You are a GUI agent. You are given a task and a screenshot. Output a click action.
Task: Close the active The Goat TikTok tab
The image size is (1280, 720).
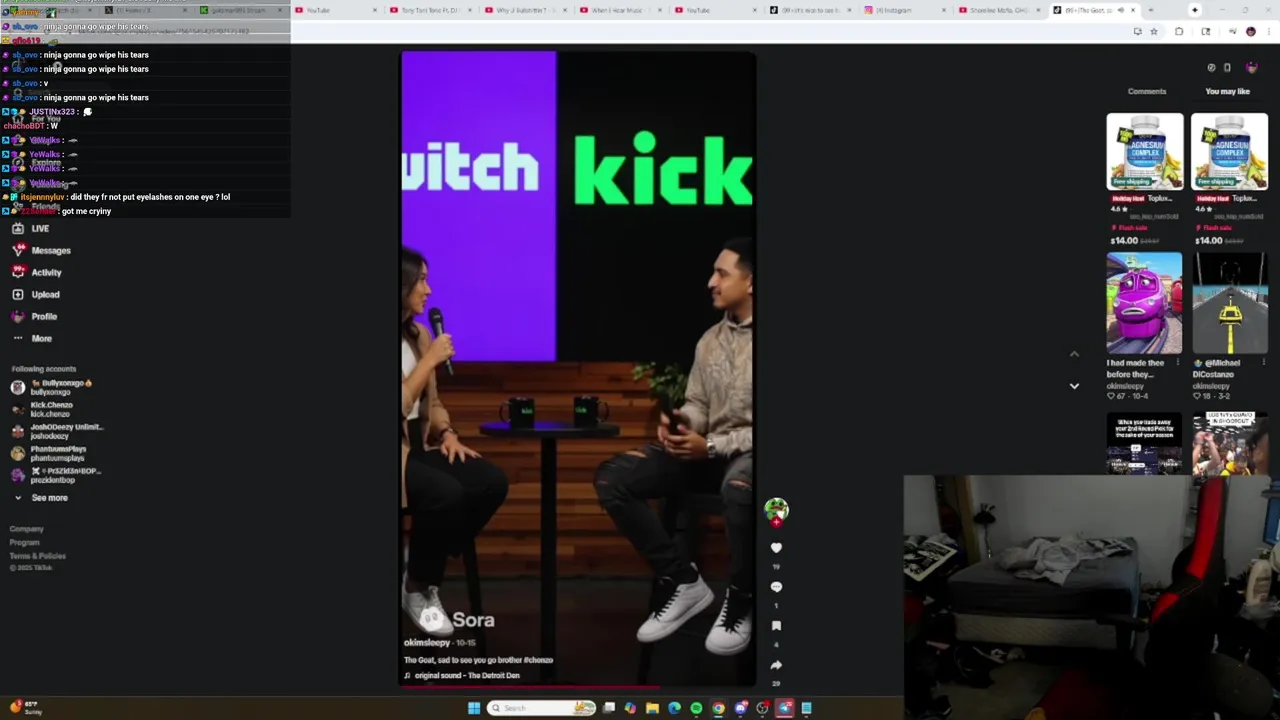[1133, 10]
